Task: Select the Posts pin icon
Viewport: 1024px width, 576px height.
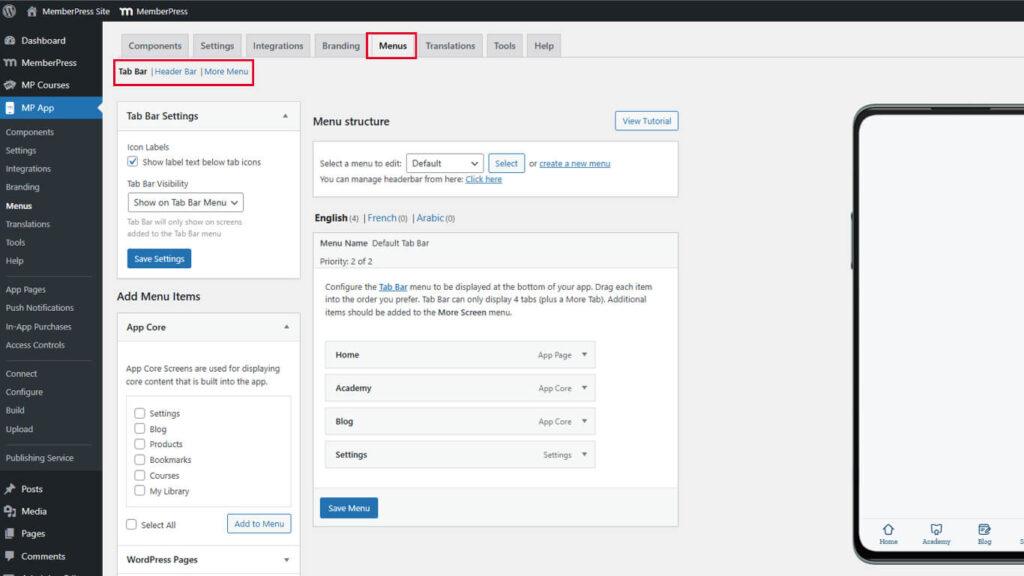Action: click(x=10, y=489)
